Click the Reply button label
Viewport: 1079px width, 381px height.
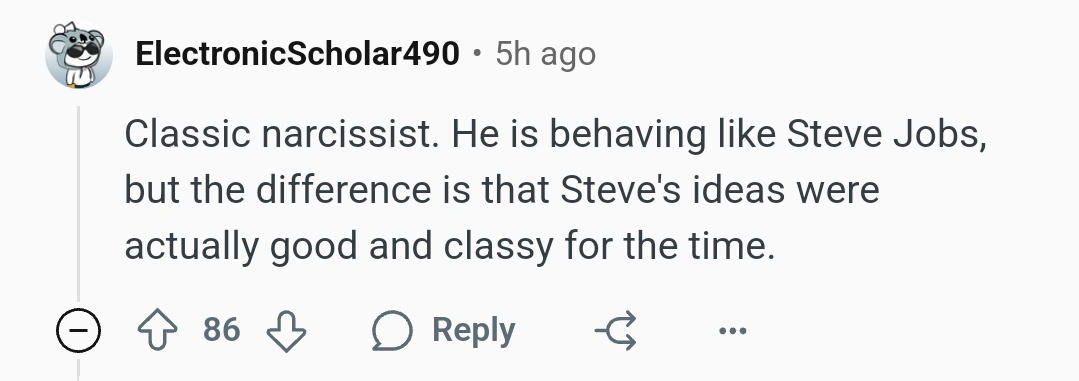click(473, 330)
